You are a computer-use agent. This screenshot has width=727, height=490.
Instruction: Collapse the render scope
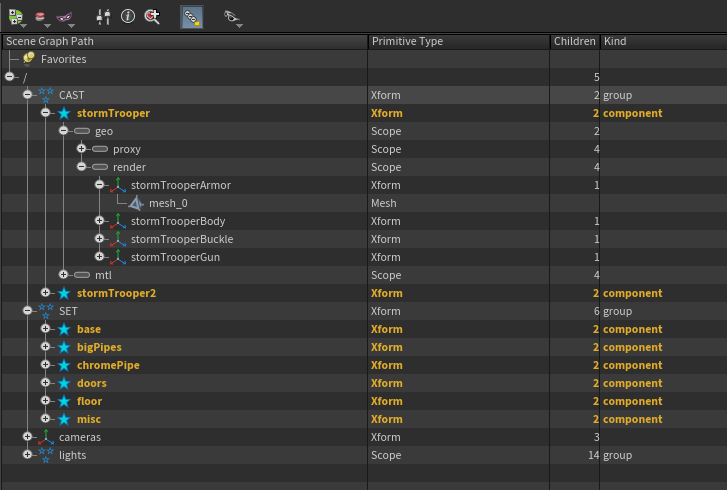tap(81, 166)
